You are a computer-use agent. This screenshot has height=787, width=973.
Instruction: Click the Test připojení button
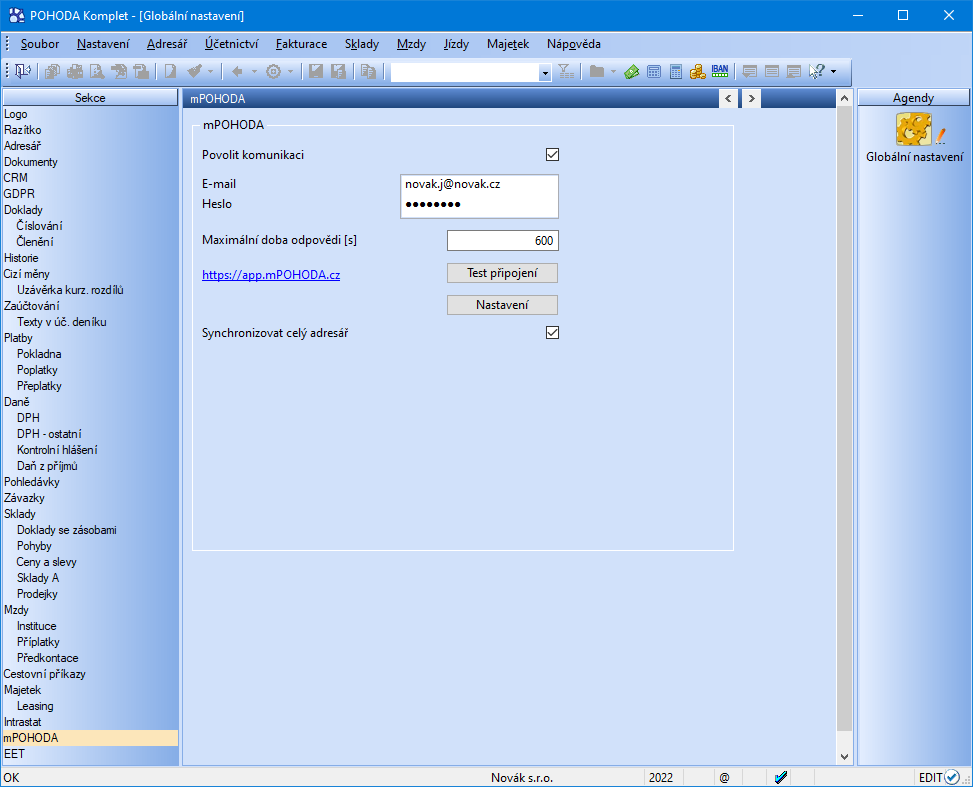tap(502, 273)
